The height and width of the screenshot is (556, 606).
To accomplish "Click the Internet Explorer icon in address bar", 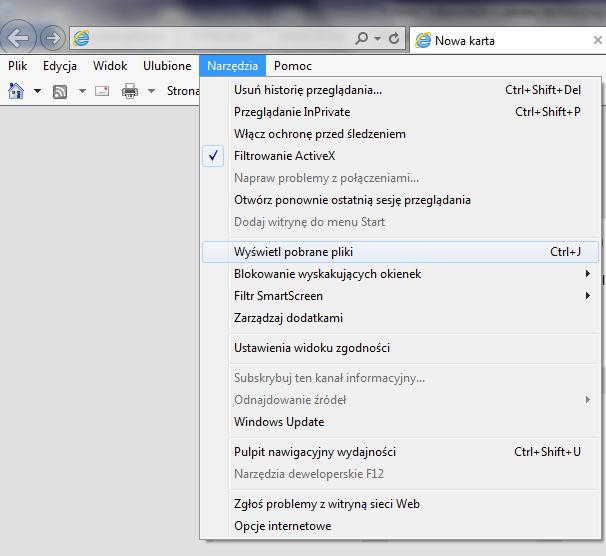I will 81,38.
